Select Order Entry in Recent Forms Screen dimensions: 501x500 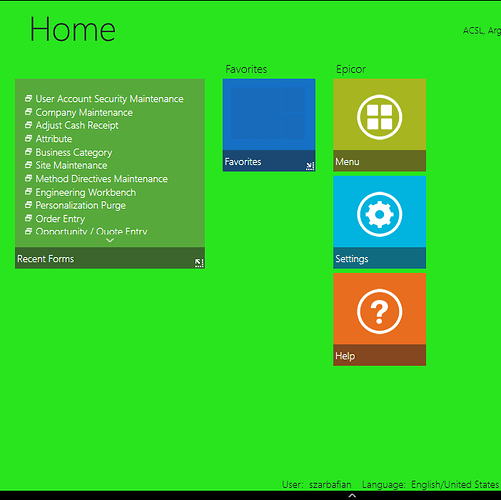tap(60, 219)
